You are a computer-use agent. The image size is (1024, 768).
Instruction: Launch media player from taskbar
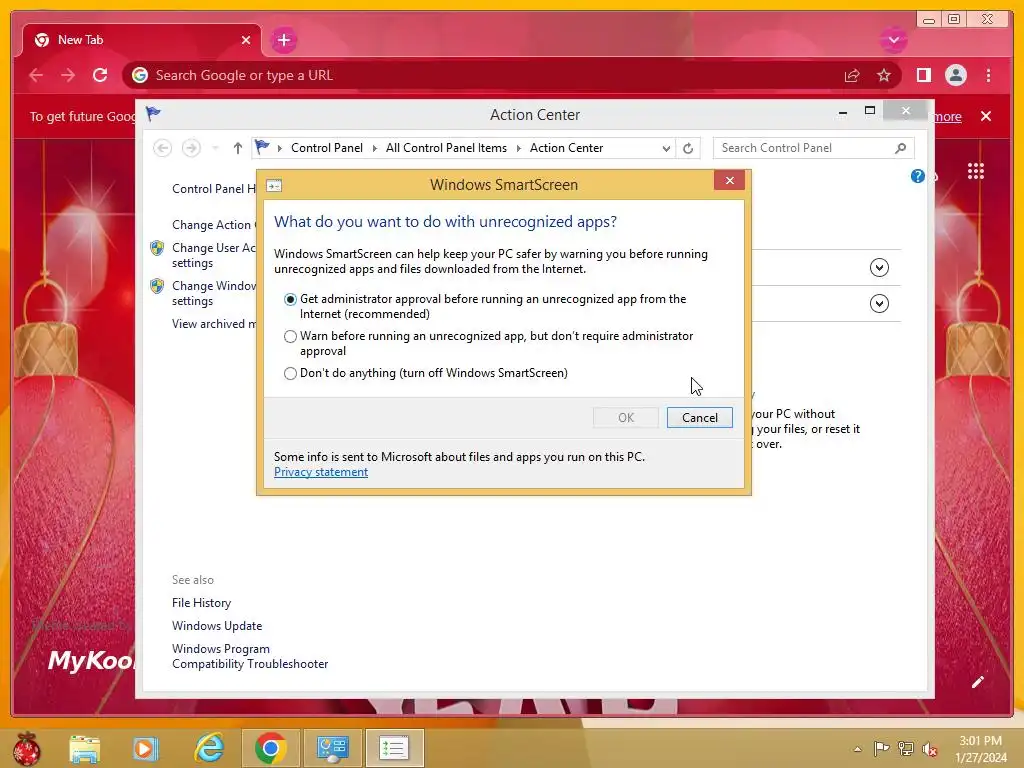coord(145,748)
